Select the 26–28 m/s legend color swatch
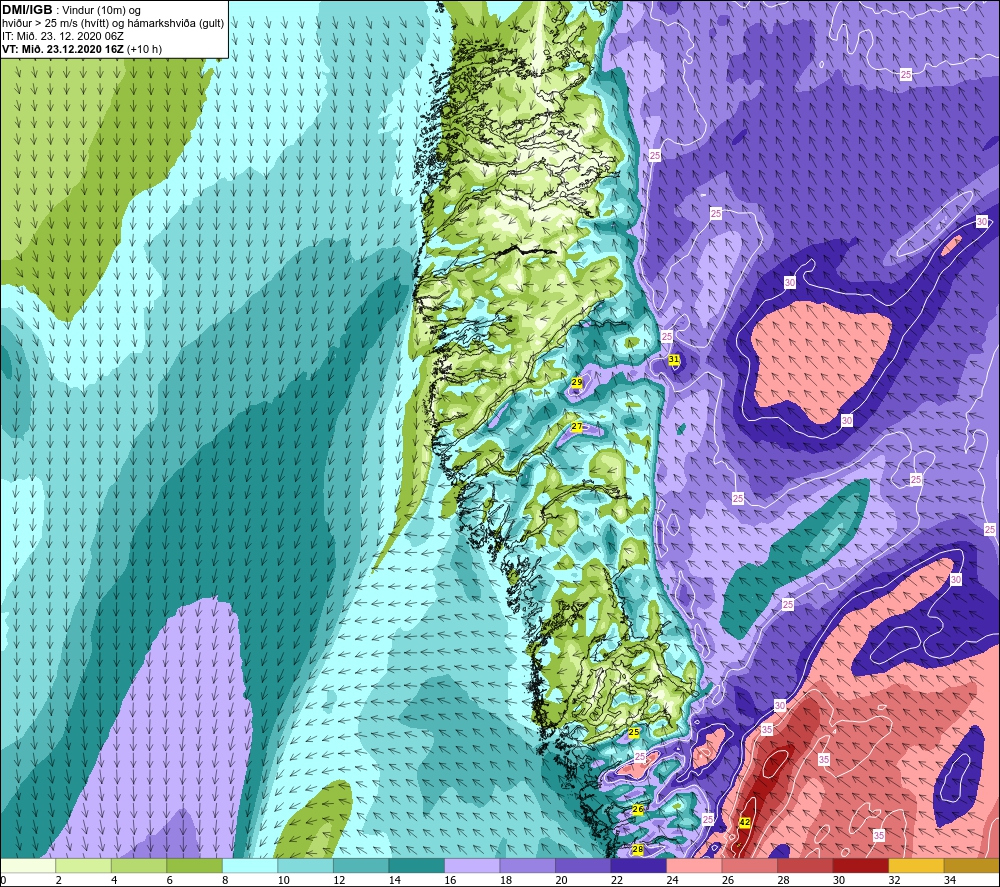 pyautogui.click(x=749, y=866)
